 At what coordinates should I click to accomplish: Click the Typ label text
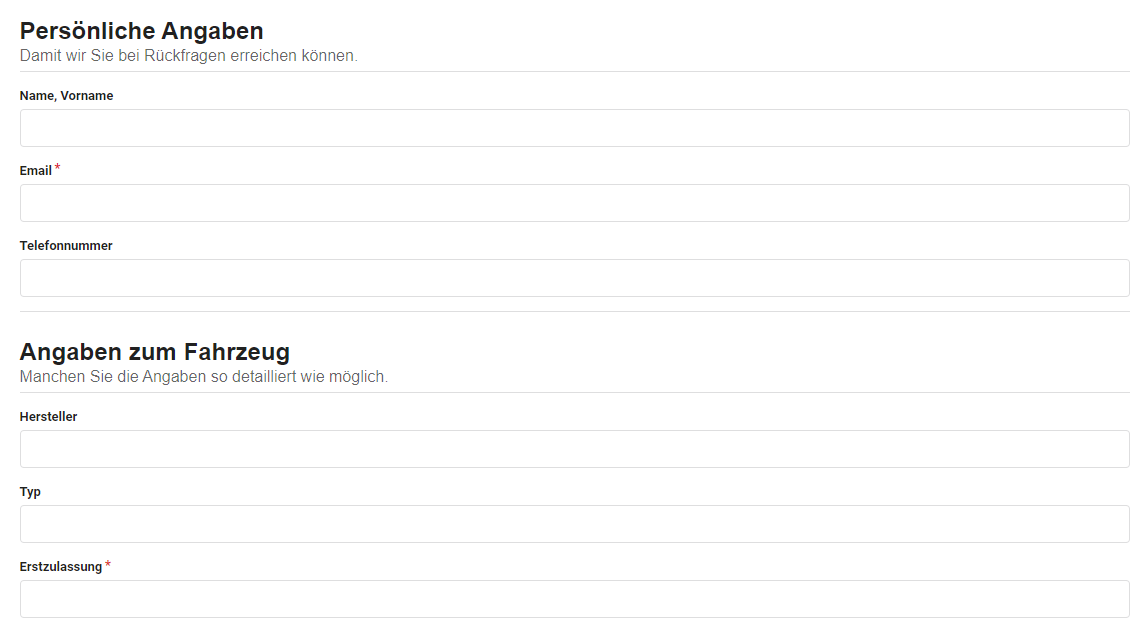click(30, 492)
